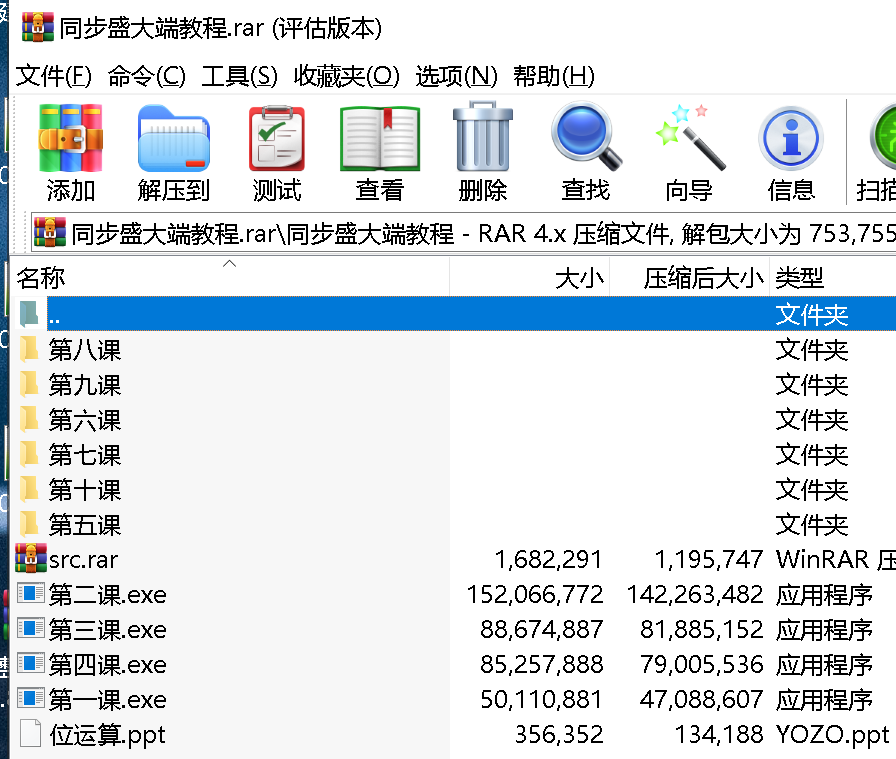Viewport: 896px width, 759px height.
Task: Open the View (查看) book icon
Action: click(x=379, y=138)
